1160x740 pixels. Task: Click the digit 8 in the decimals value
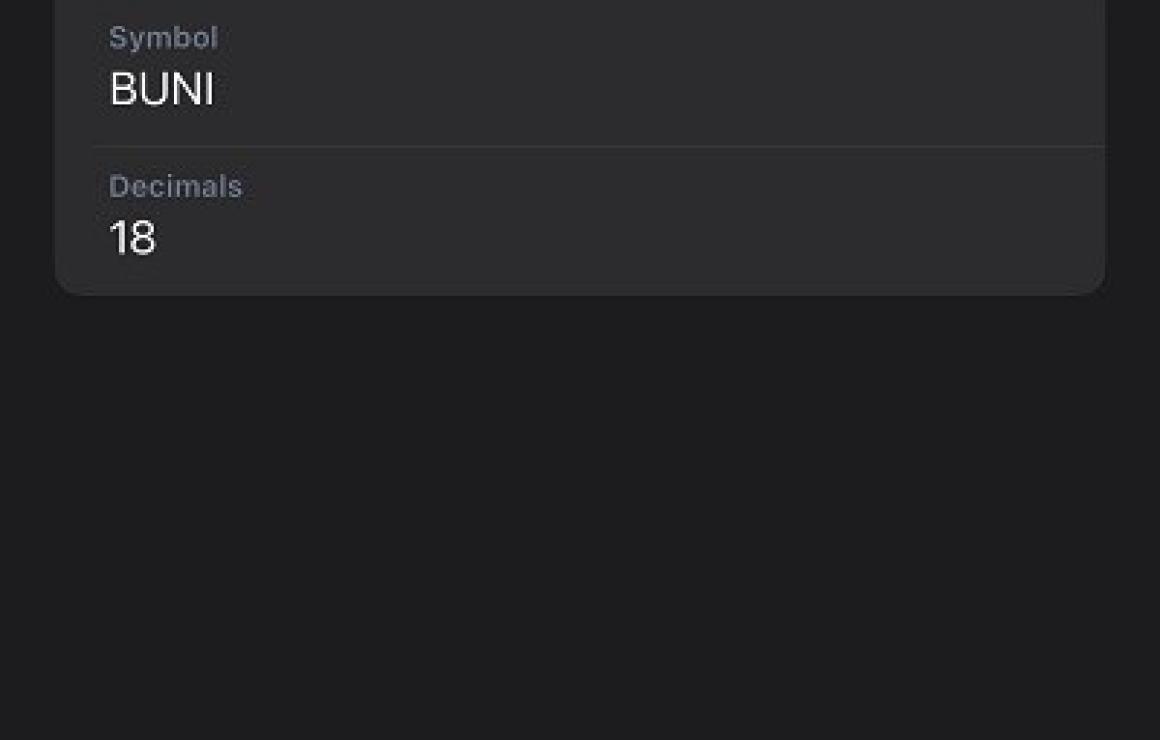coord(143,237)
